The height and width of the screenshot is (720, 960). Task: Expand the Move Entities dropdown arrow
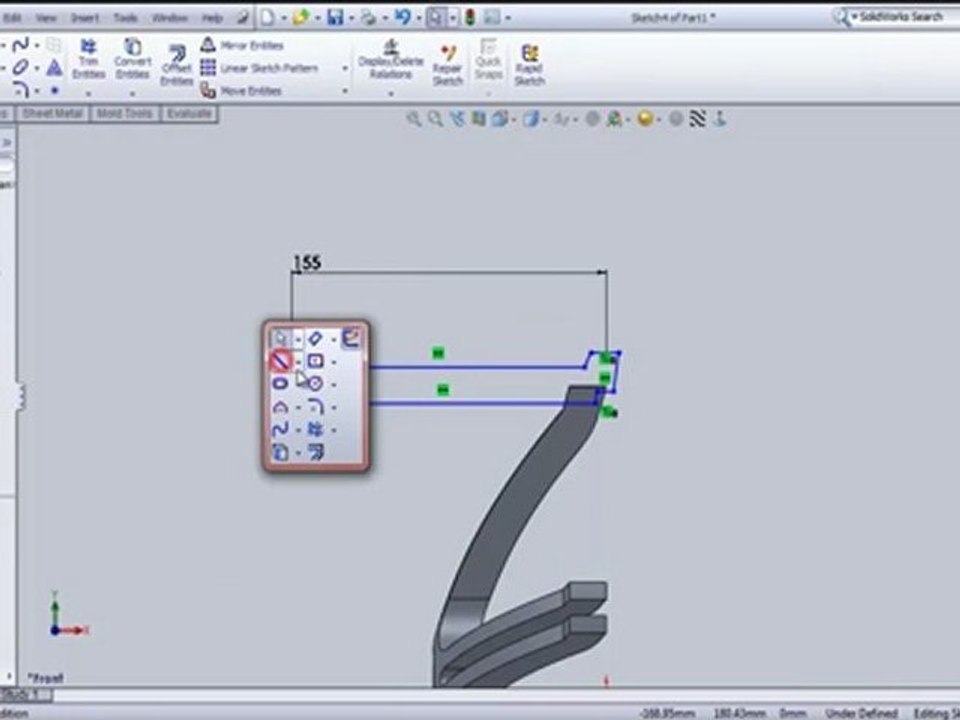345,91
